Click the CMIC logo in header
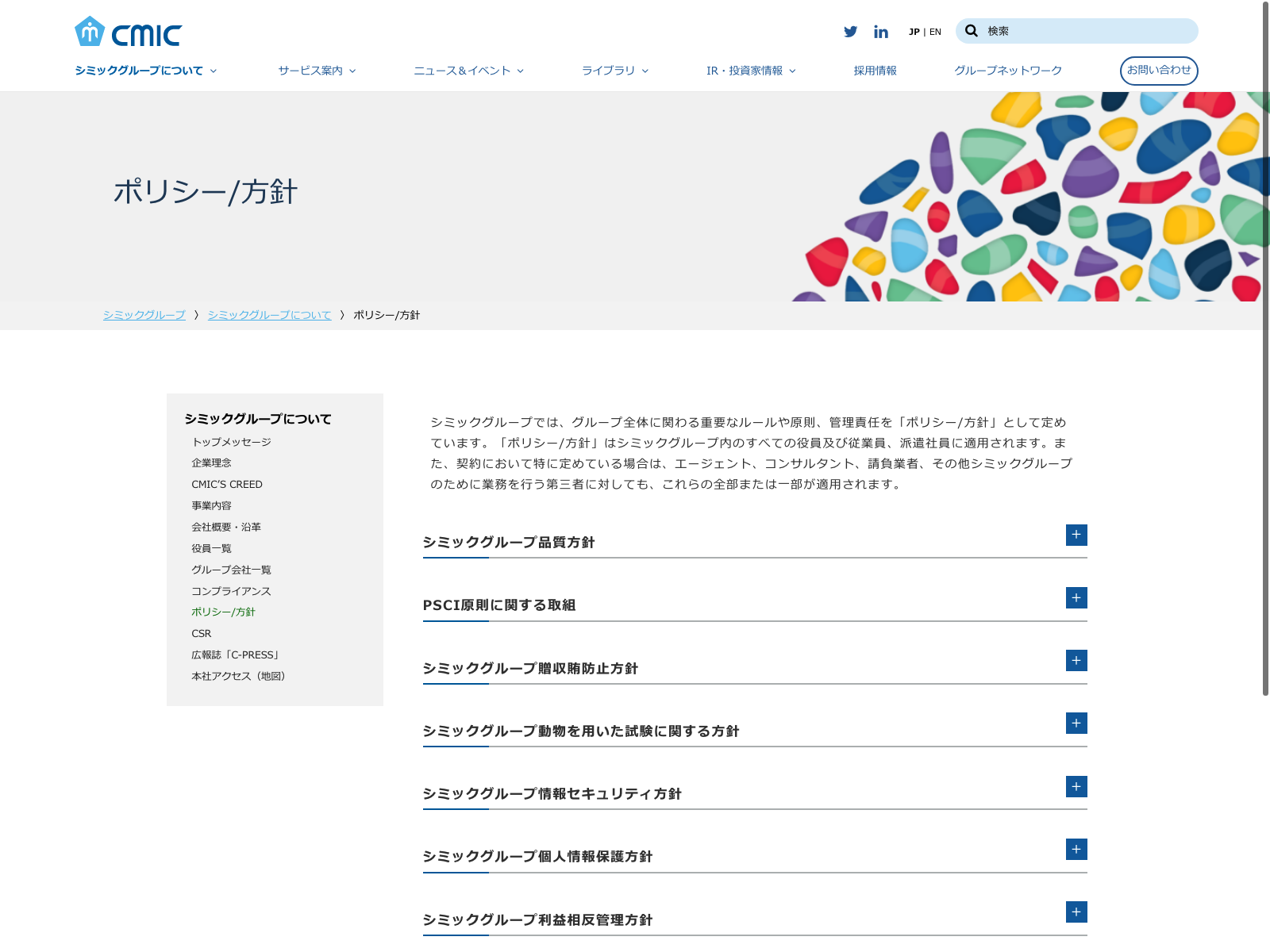This screenshot has height=952, width=1270. coord(128,33)
